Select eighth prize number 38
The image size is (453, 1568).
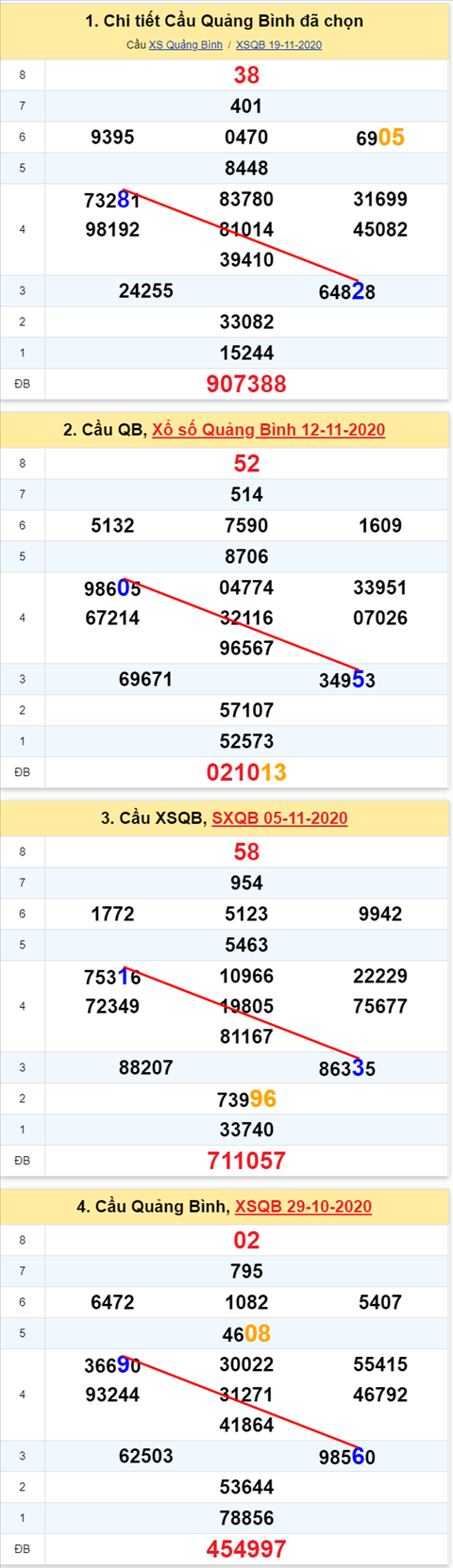[x=246, y=75]
